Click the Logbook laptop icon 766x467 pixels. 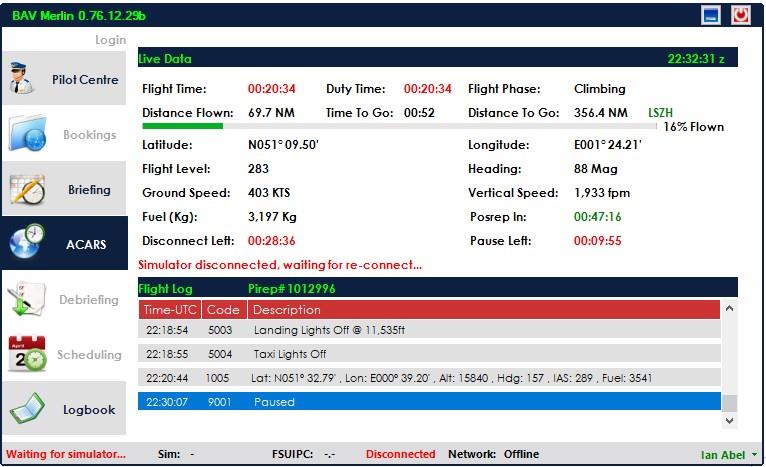point(27,408)
